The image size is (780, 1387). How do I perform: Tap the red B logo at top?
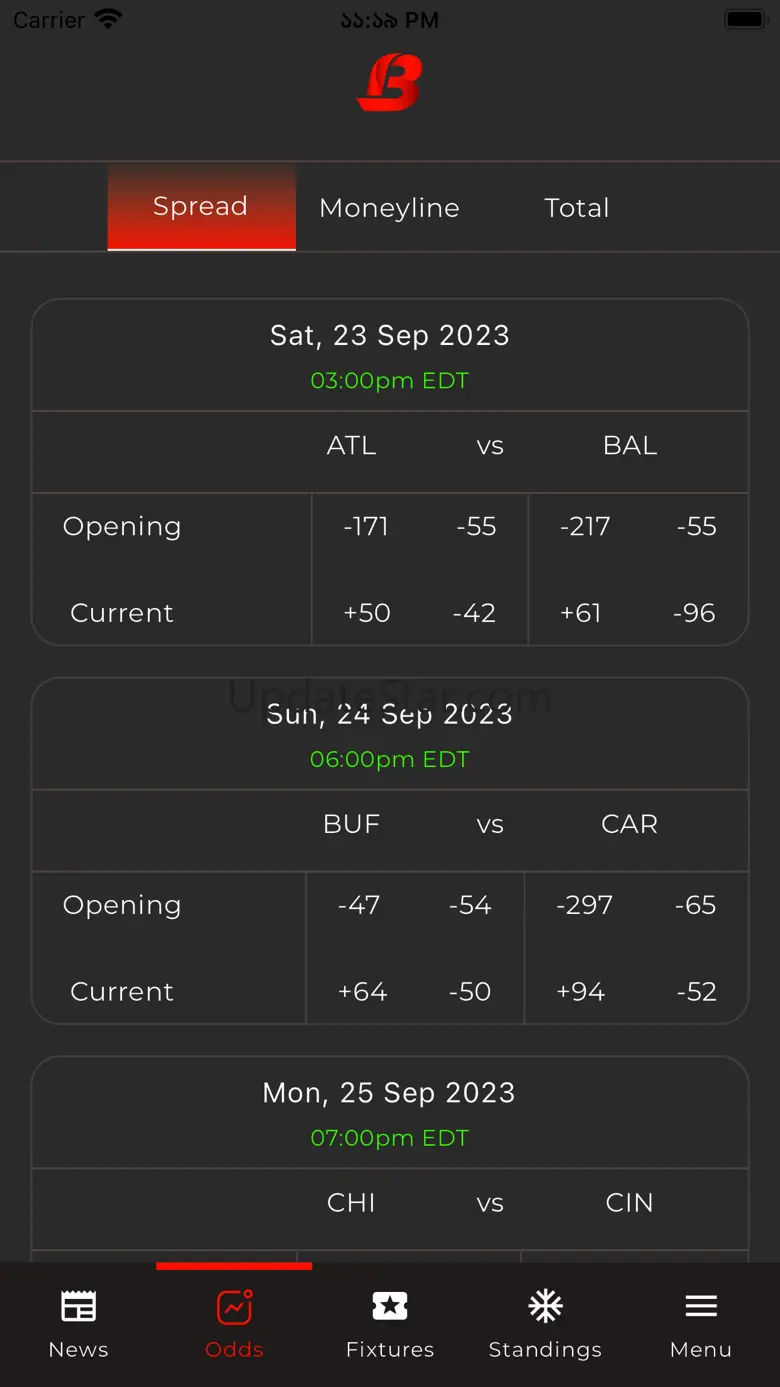pos(390,82)
